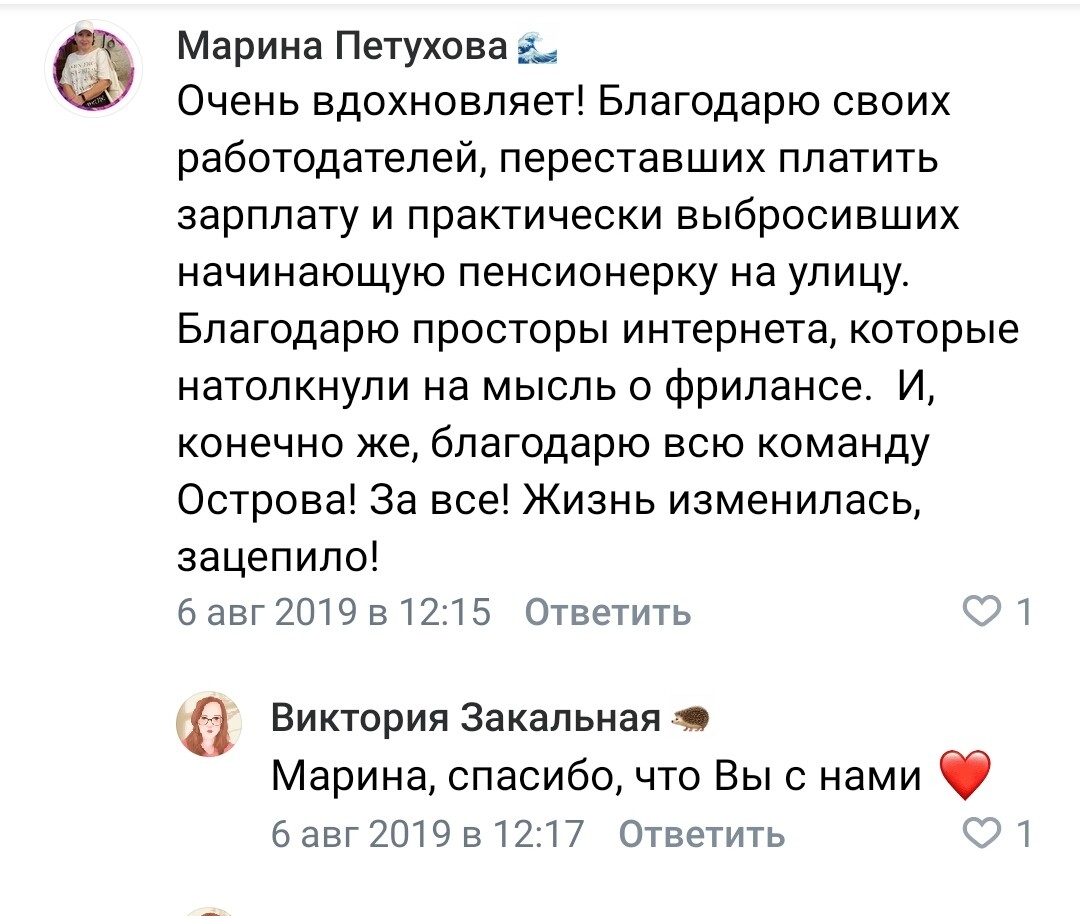Click the hedgehog emoji beside Виктория Закальная

click(690, 718)
